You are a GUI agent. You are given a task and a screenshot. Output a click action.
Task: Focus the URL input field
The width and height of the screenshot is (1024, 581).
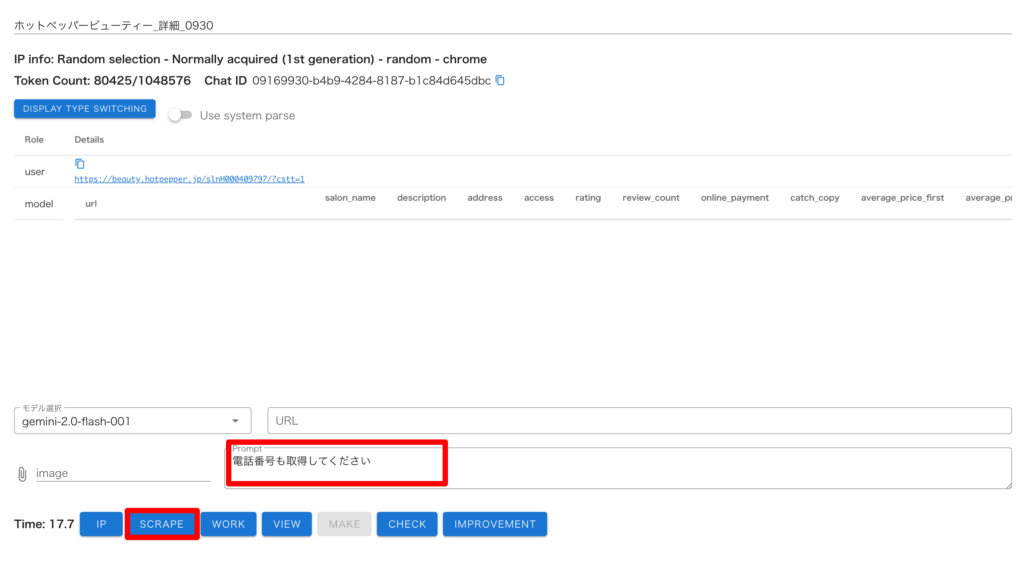click(640, 421)
